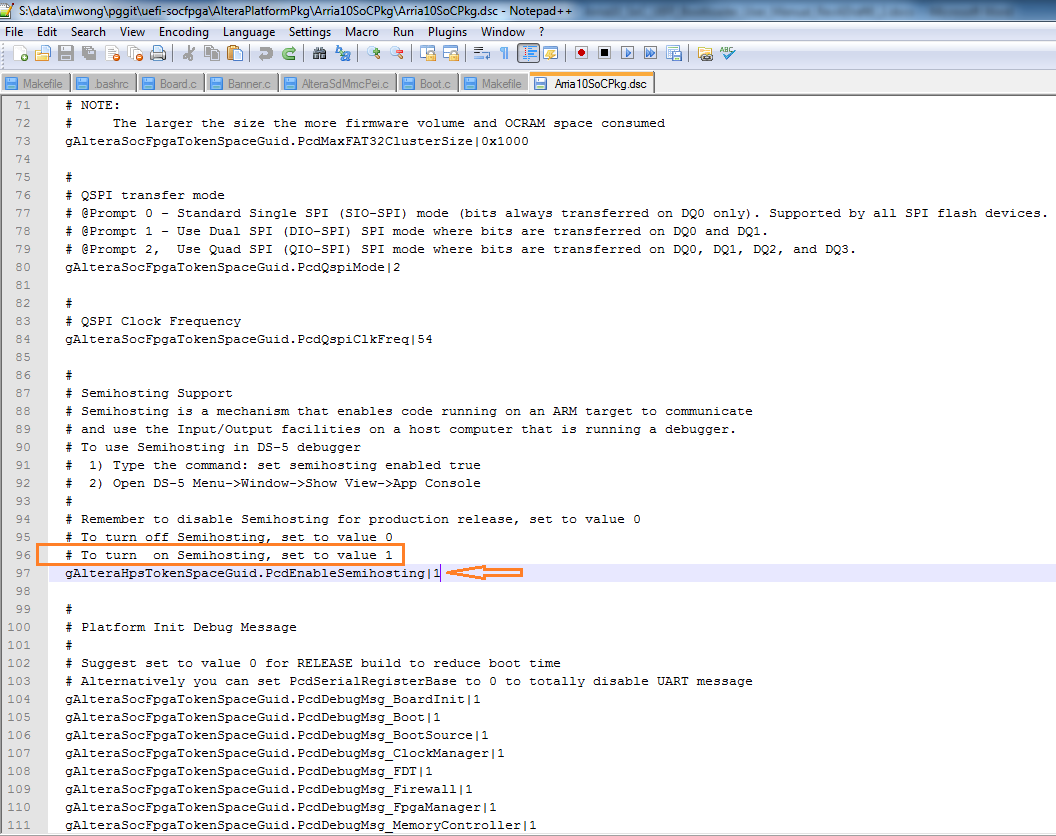
Task: Click the Zoom In magnifier icon
Action: coord(374,53)
